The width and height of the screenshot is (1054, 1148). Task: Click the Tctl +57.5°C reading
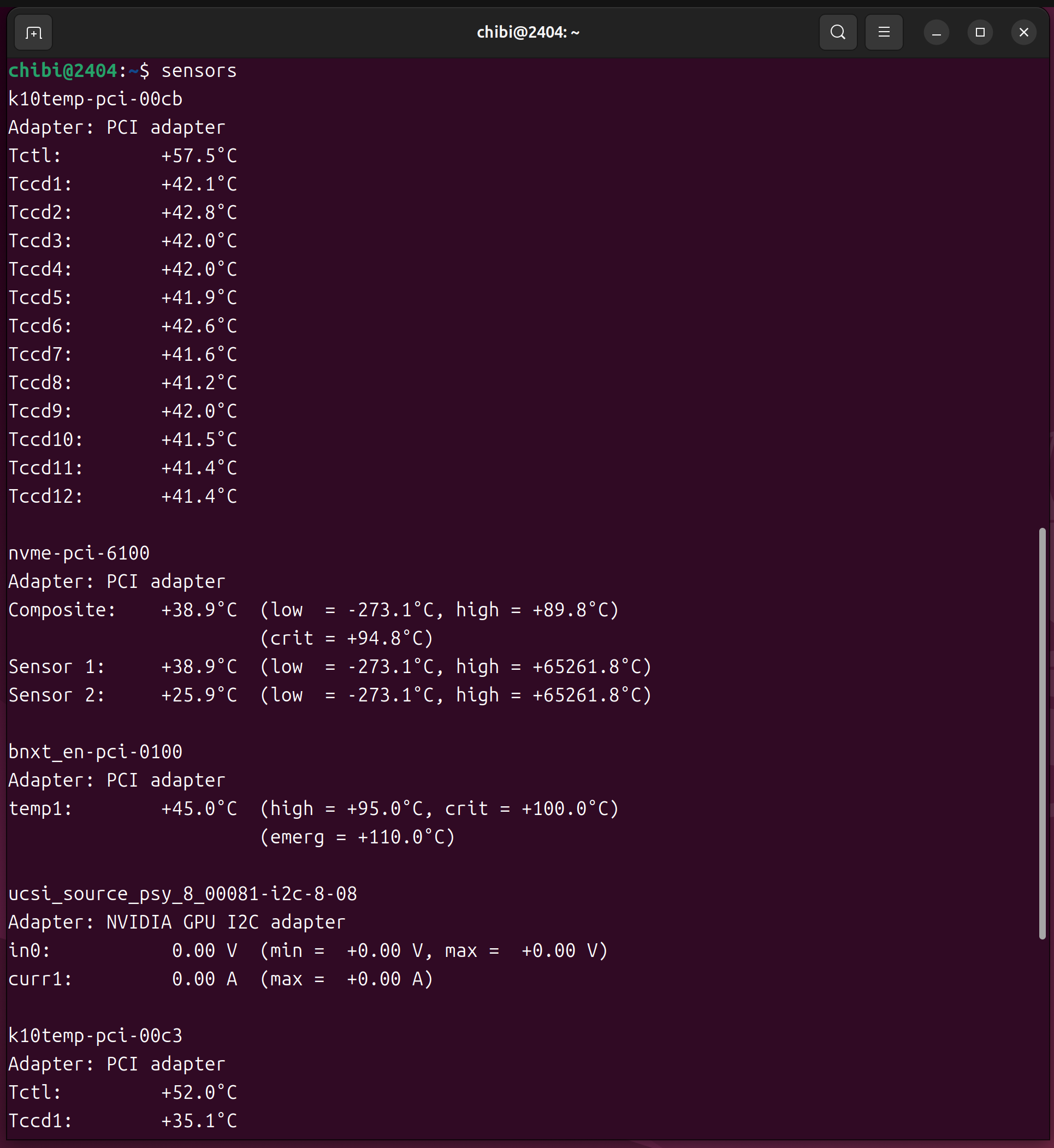198,156
